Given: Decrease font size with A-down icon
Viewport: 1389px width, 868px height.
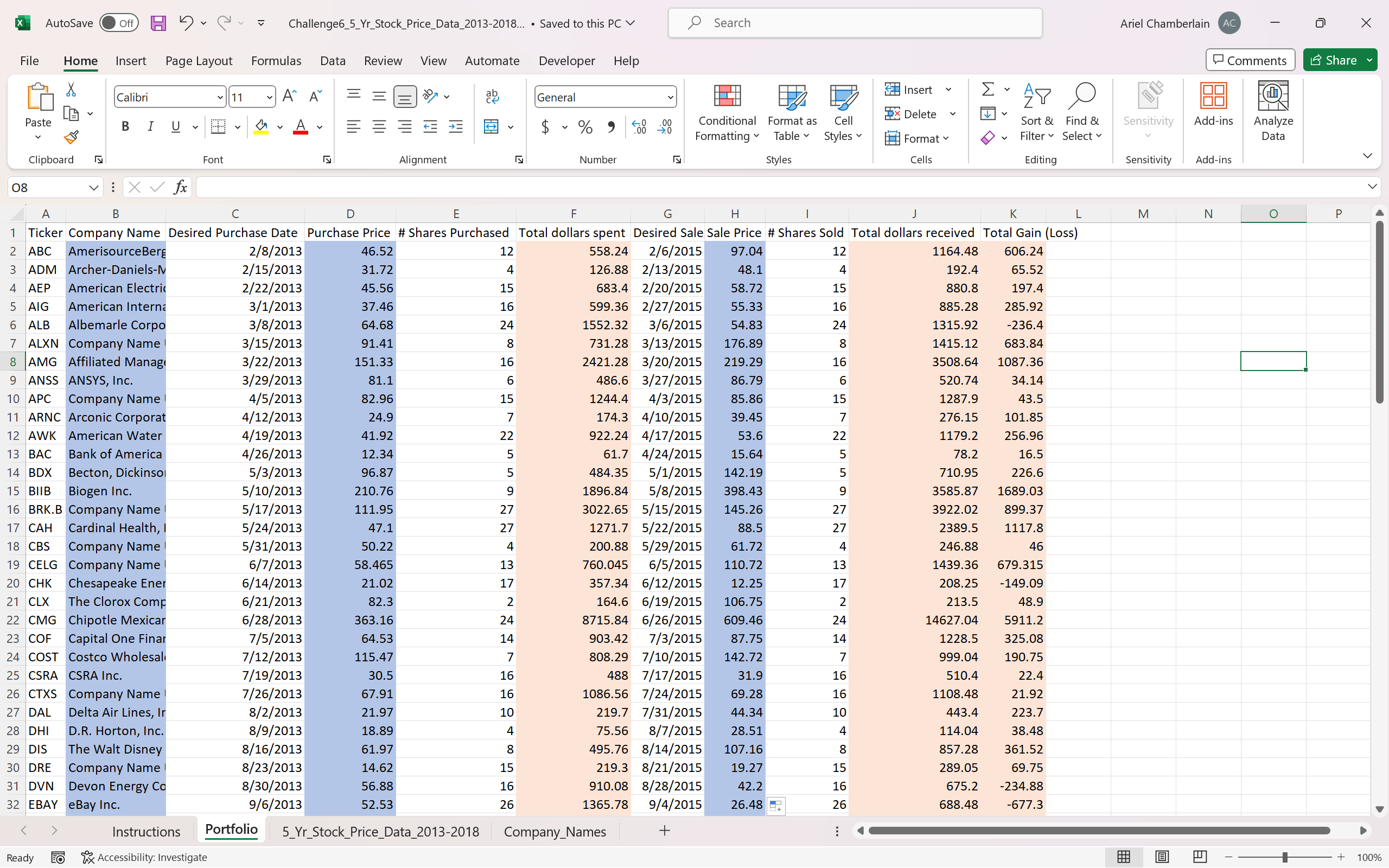Looking at the screenshot, I should click(315, 97).
